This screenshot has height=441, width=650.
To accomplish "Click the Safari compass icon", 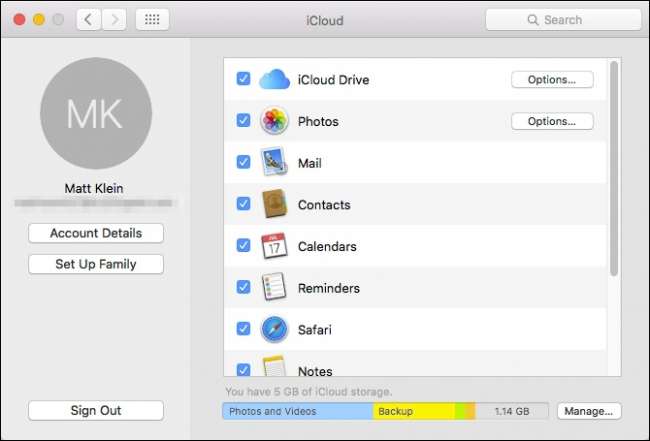I will click(274, 330).
